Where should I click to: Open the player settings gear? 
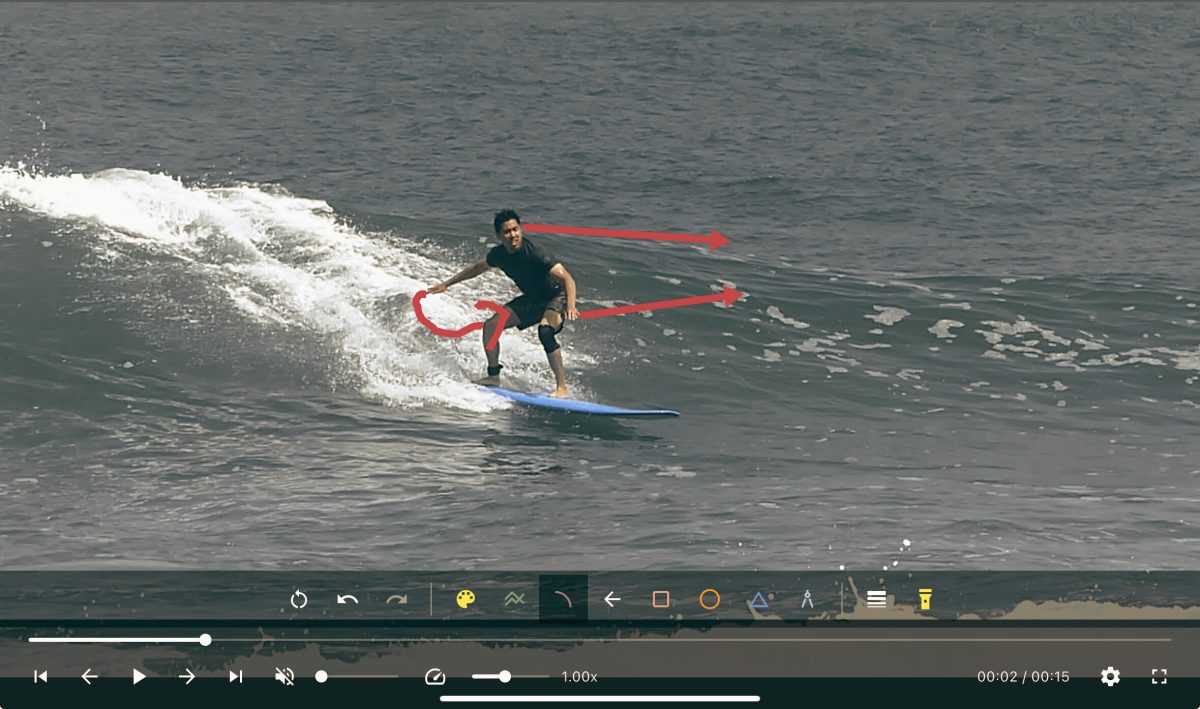tap(1110, 677)
